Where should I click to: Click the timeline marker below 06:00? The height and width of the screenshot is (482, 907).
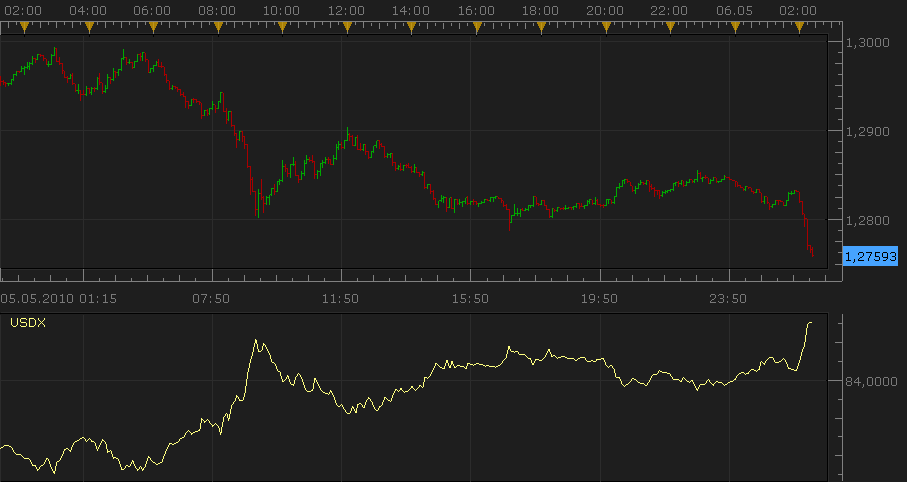[x=153, y=27]
